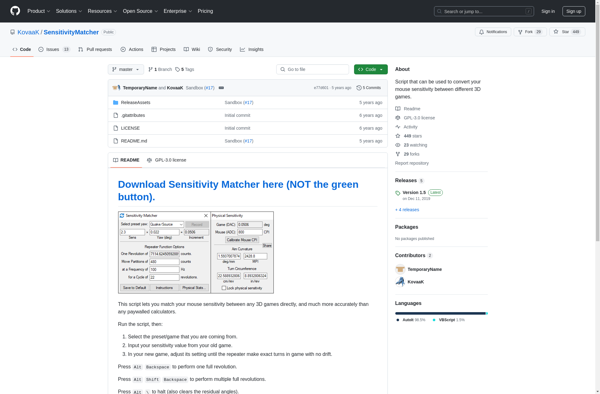Viewport: 600px width, 394px height.
Task: Open the green Code dropdown button
Action: pos(370,69)
